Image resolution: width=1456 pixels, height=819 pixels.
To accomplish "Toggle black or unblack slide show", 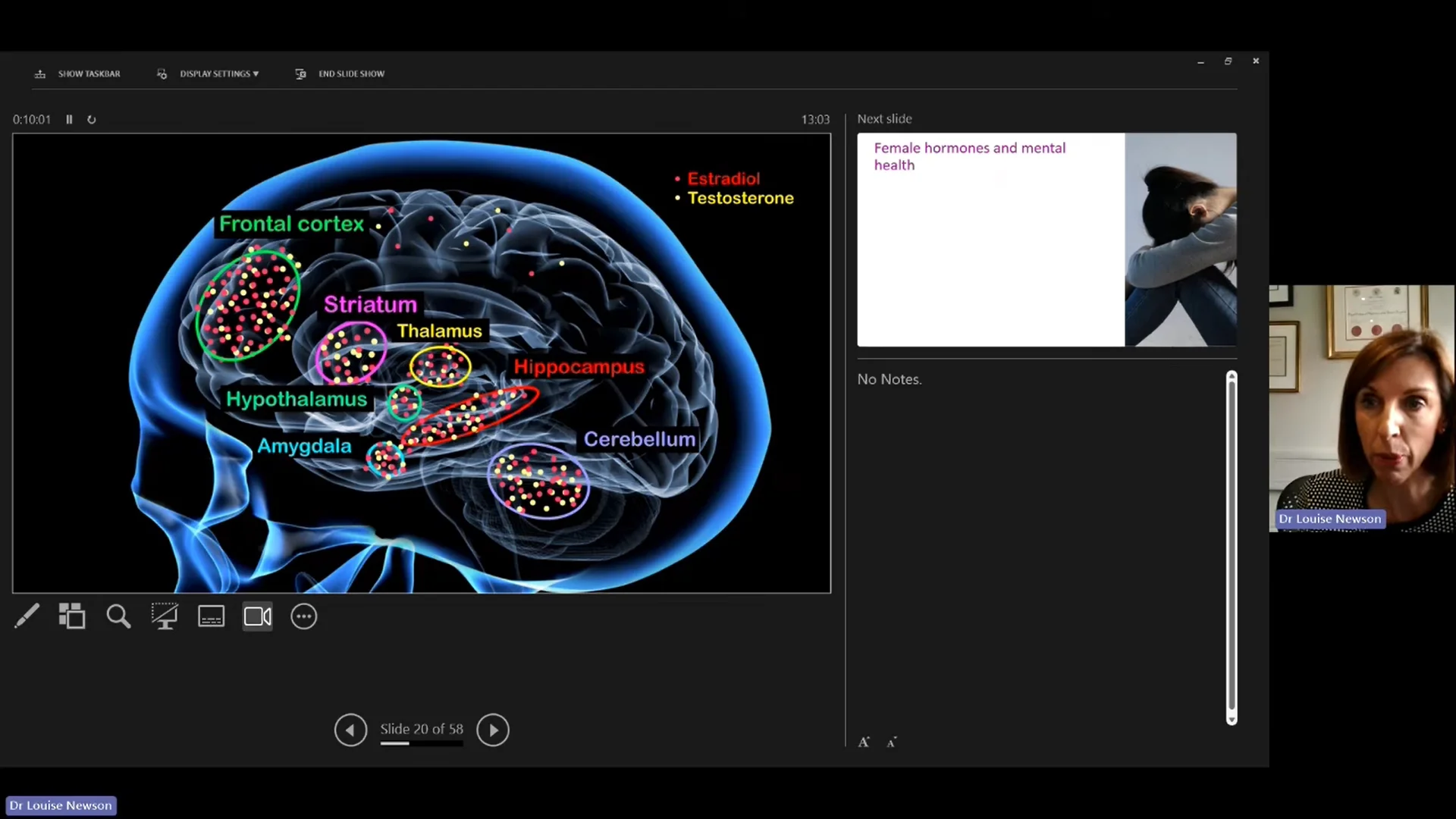I will point(165,617).
